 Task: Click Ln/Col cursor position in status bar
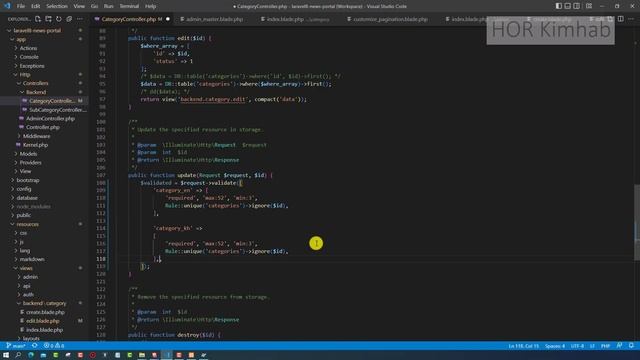point(524,346)
